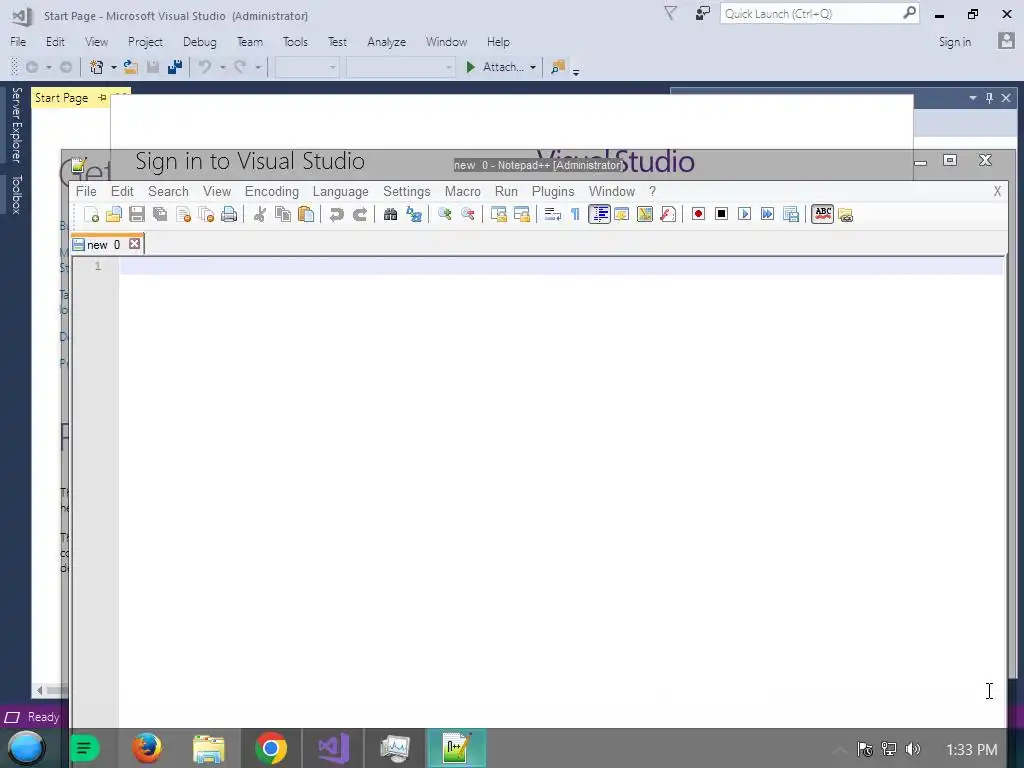
Task: Open Notepad++ Settings menu
Action: point(406,191)
